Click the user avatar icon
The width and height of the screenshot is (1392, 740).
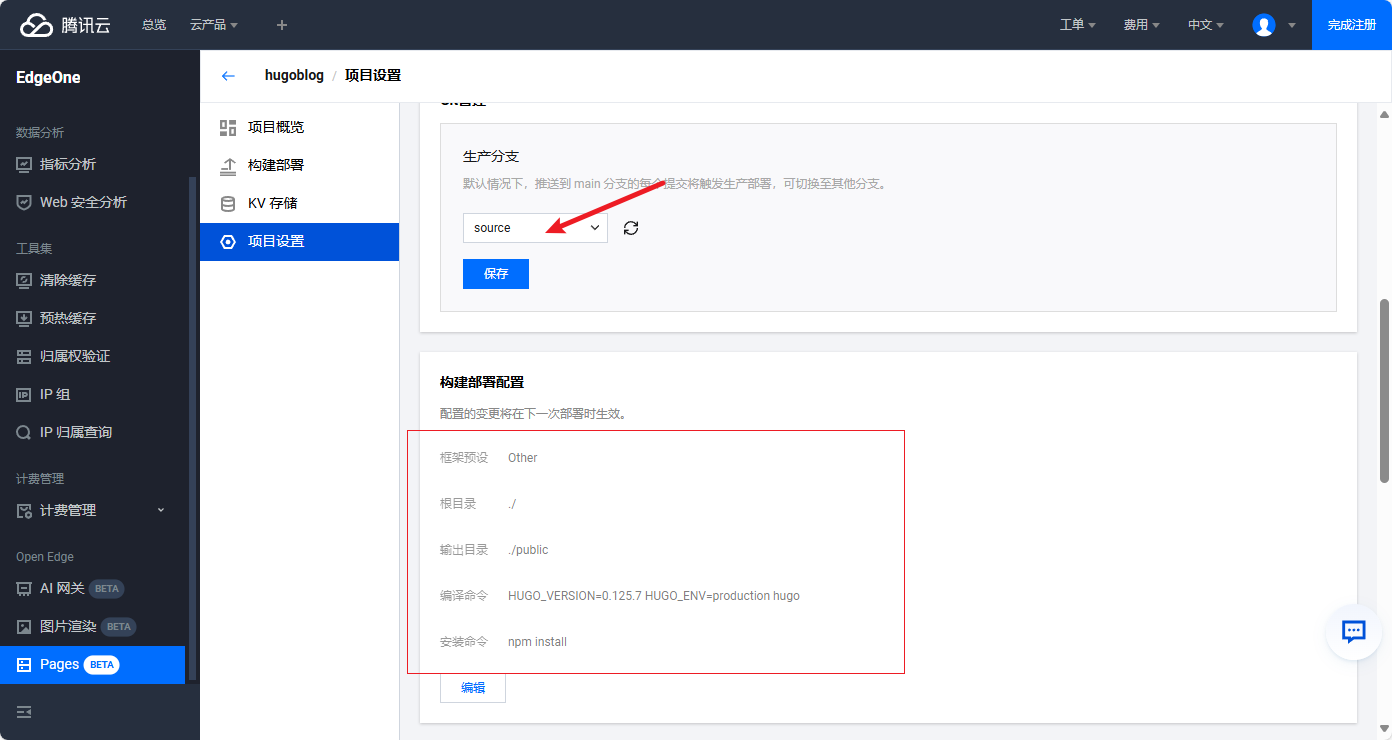tap(1264, 25)
